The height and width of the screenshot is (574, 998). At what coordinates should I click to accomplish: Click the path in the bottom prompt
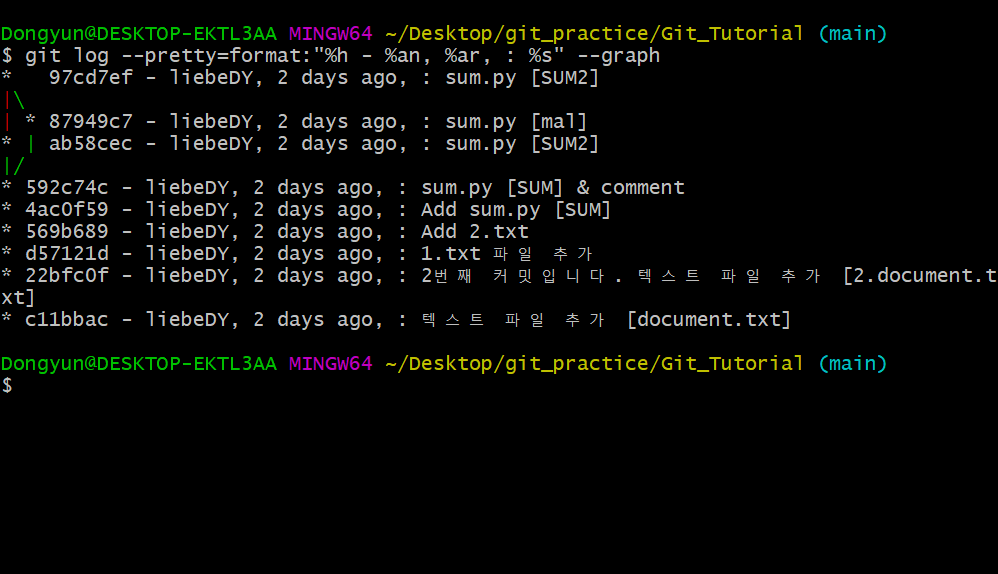coord(594,364)
